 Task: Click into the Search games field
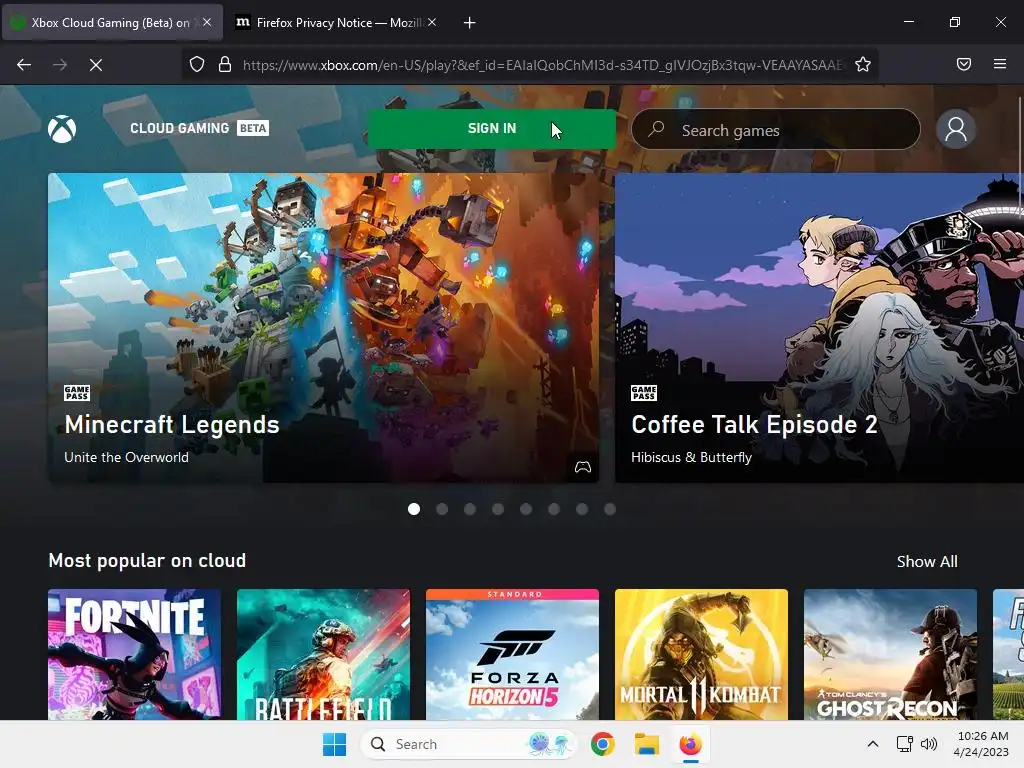tap(776, 129)
